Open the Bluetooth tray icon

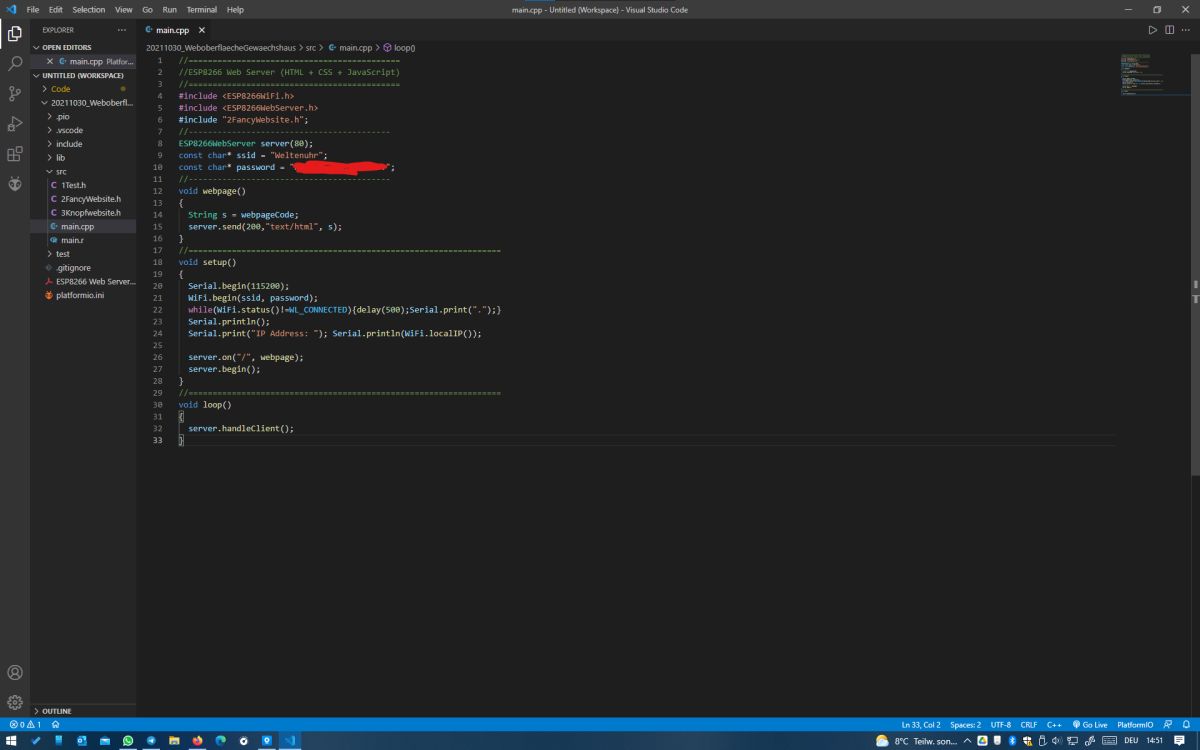(x=1012, y=741)
